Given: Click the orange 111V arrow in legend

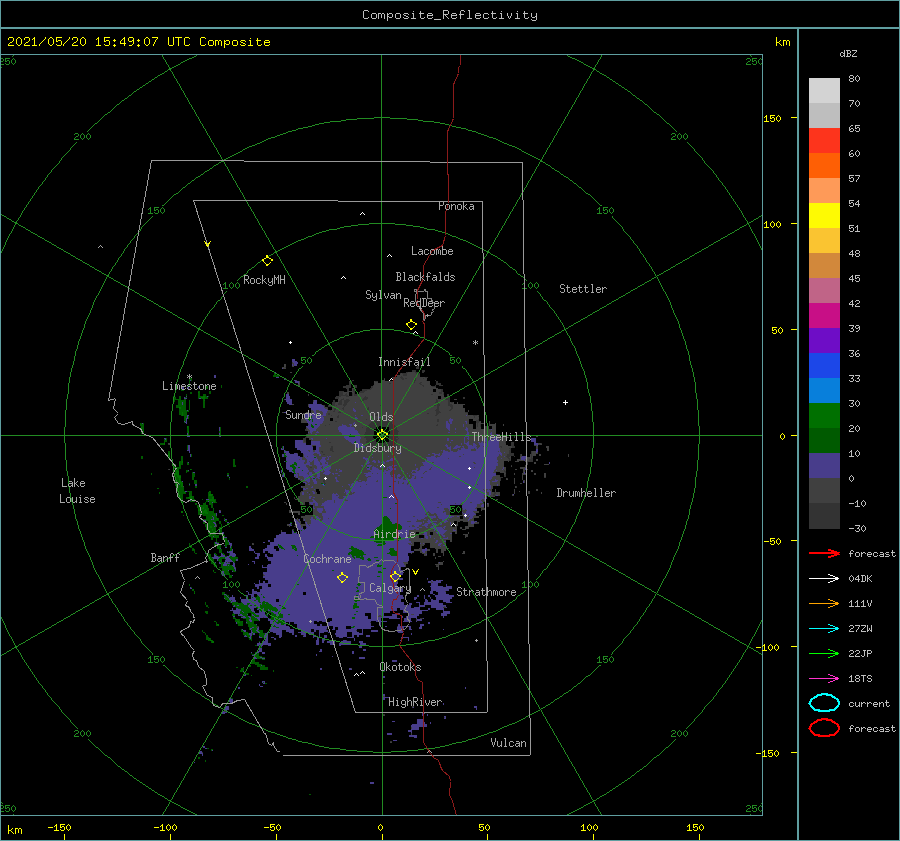Looking at the screenshot, I should (824, 603).
